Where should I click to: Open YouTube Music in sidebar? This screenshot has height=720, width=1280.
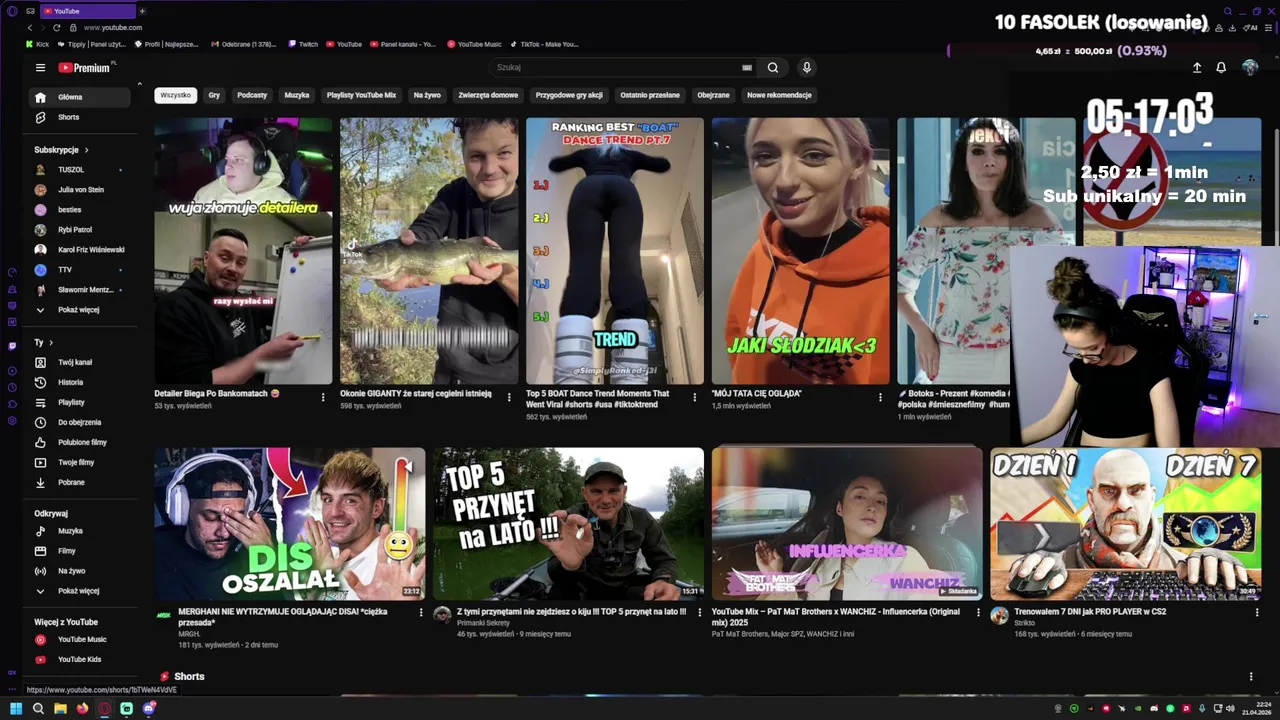(x=80, y=639)
